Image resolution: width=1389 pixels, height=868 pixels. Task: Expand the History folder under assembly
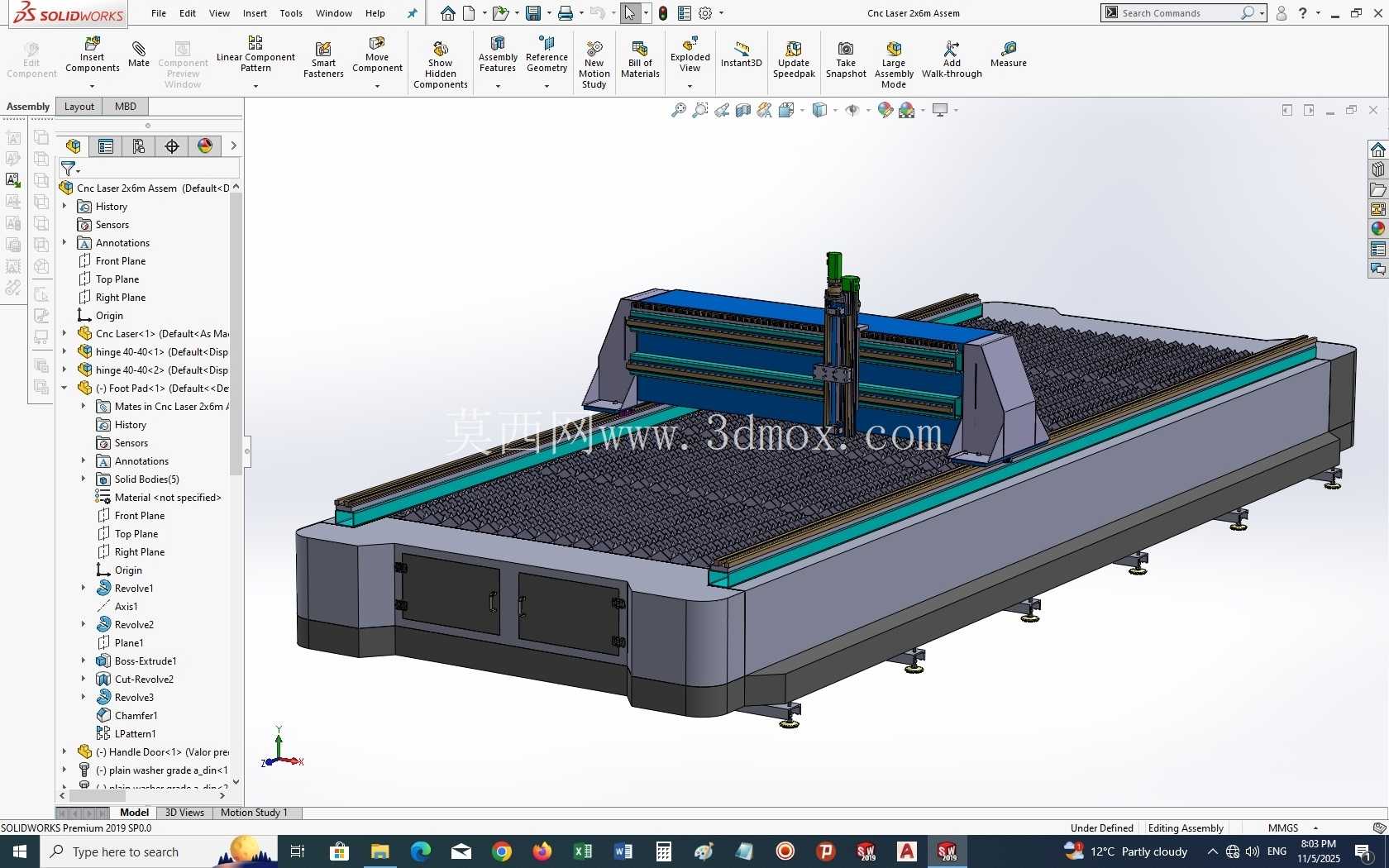tap(64, 207)
